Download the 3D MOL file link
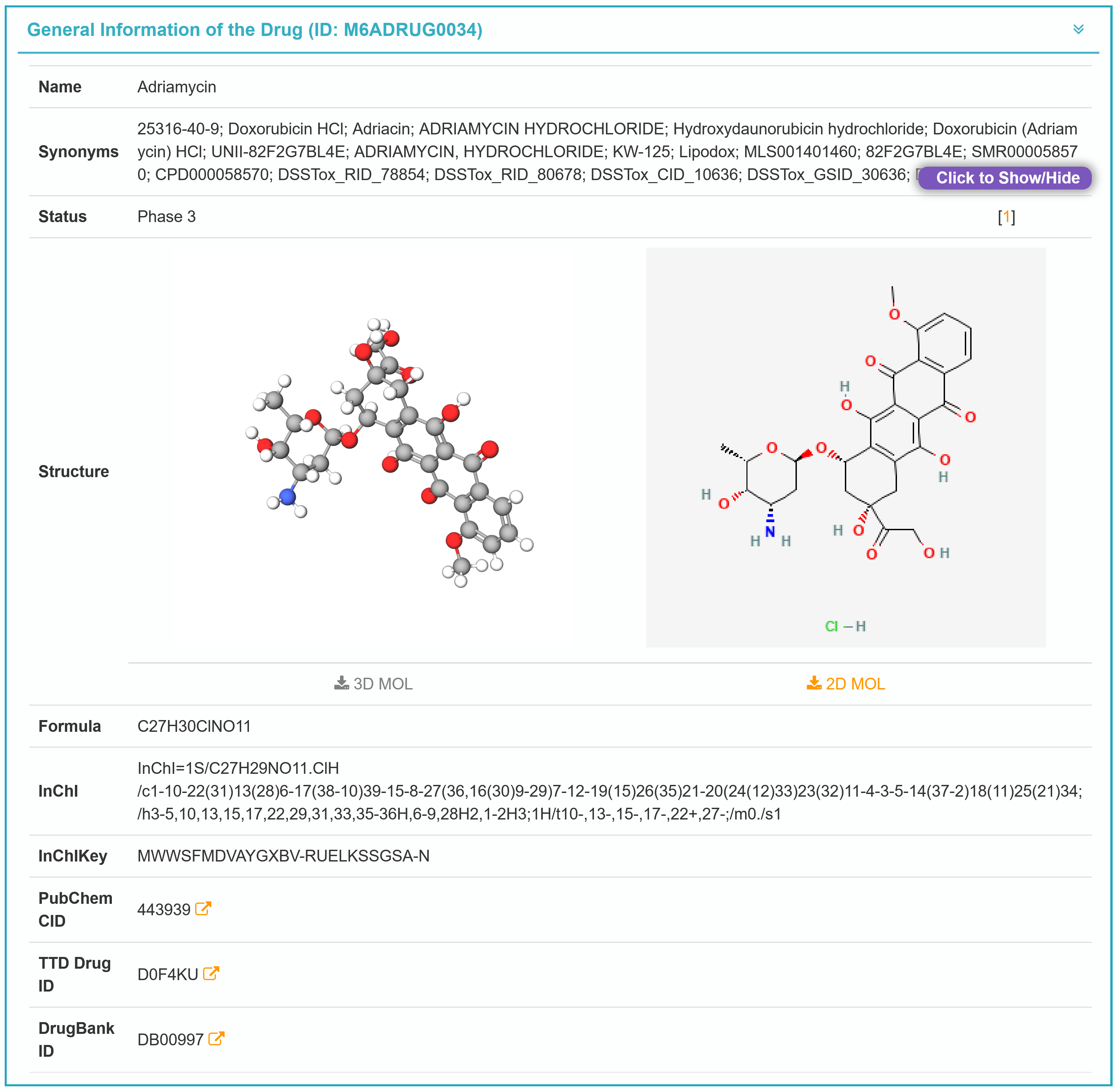 pos(382,684)
